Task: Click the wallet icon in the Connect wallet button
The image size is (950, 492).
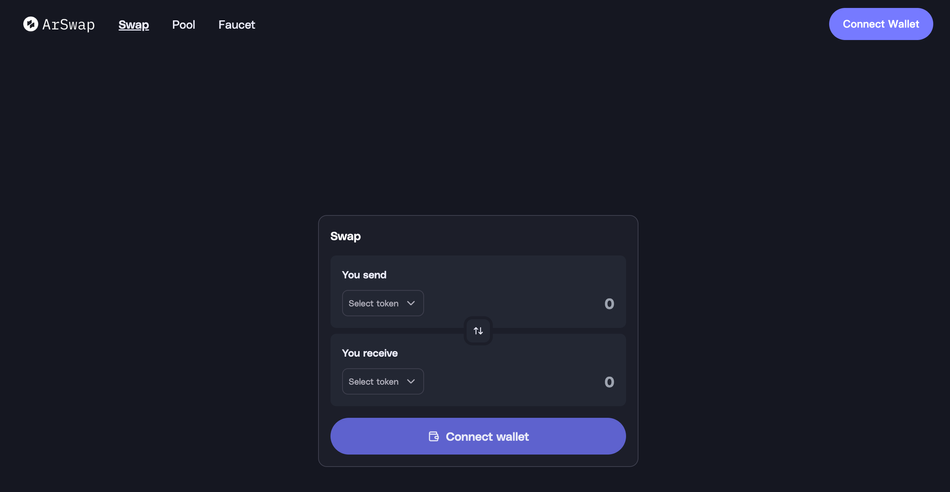Action: tap(434, 437)
